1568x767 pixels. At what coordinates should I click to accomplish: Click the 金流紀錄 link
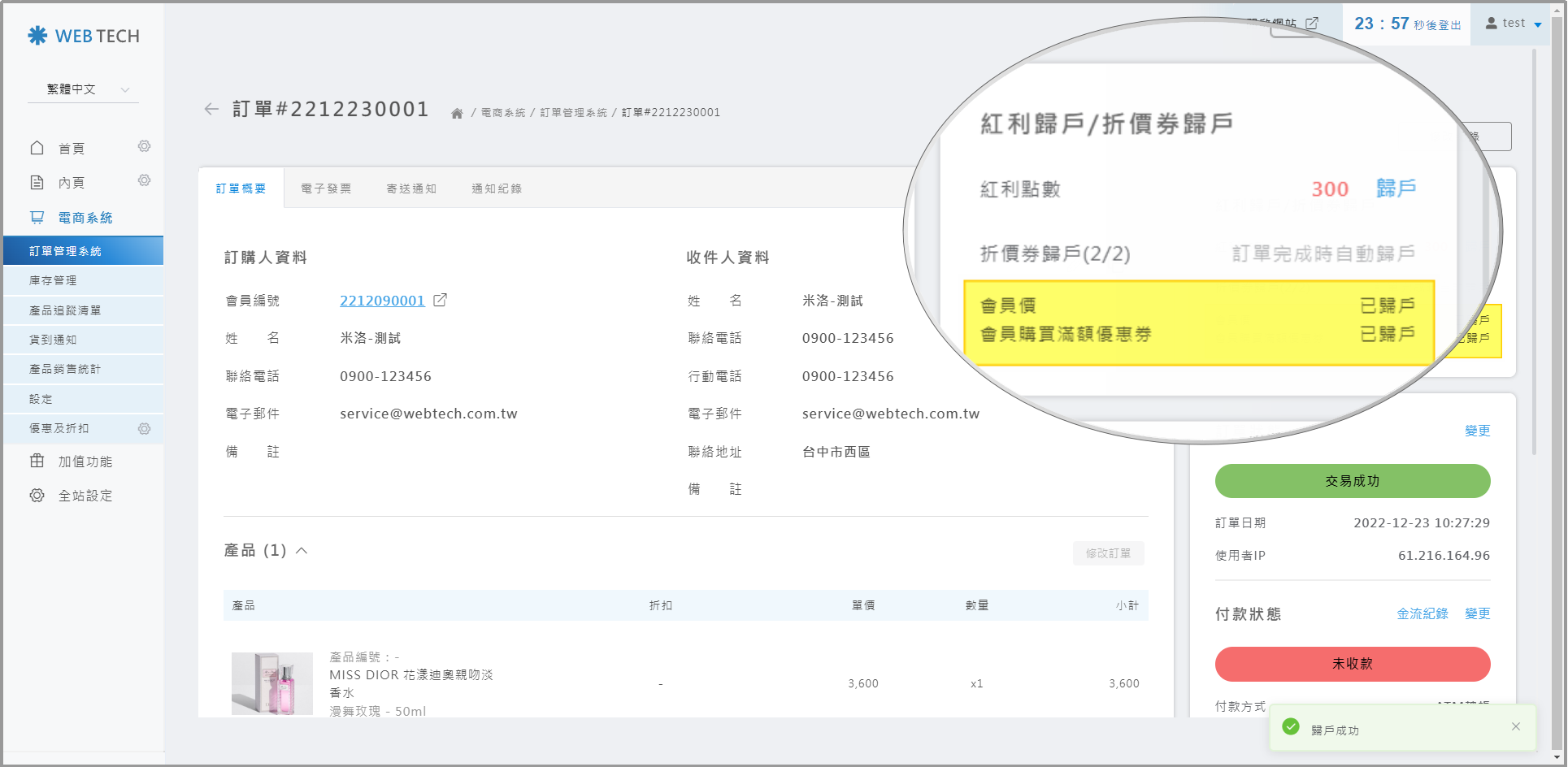(1422, 614)
